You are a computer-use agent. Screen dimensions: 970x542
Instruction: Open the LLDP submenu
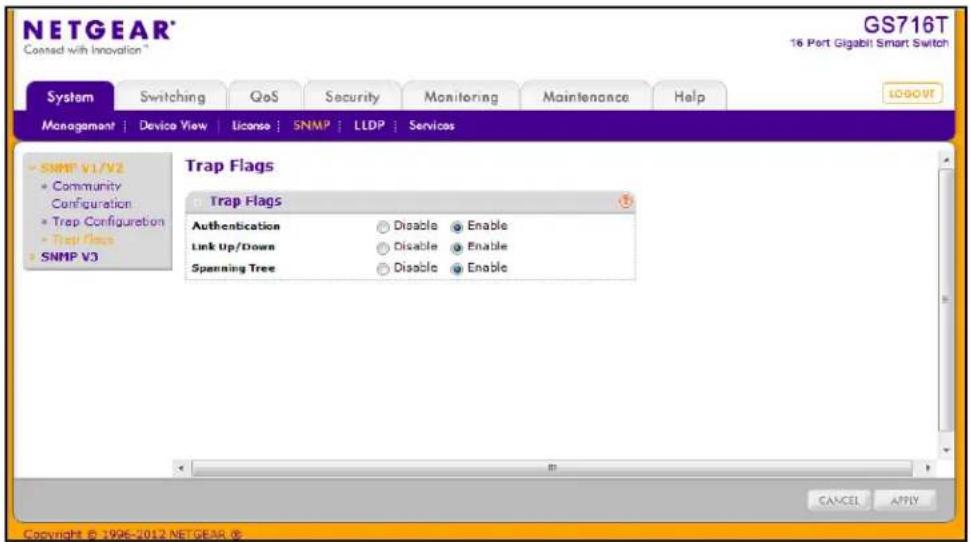coord(369,126)
